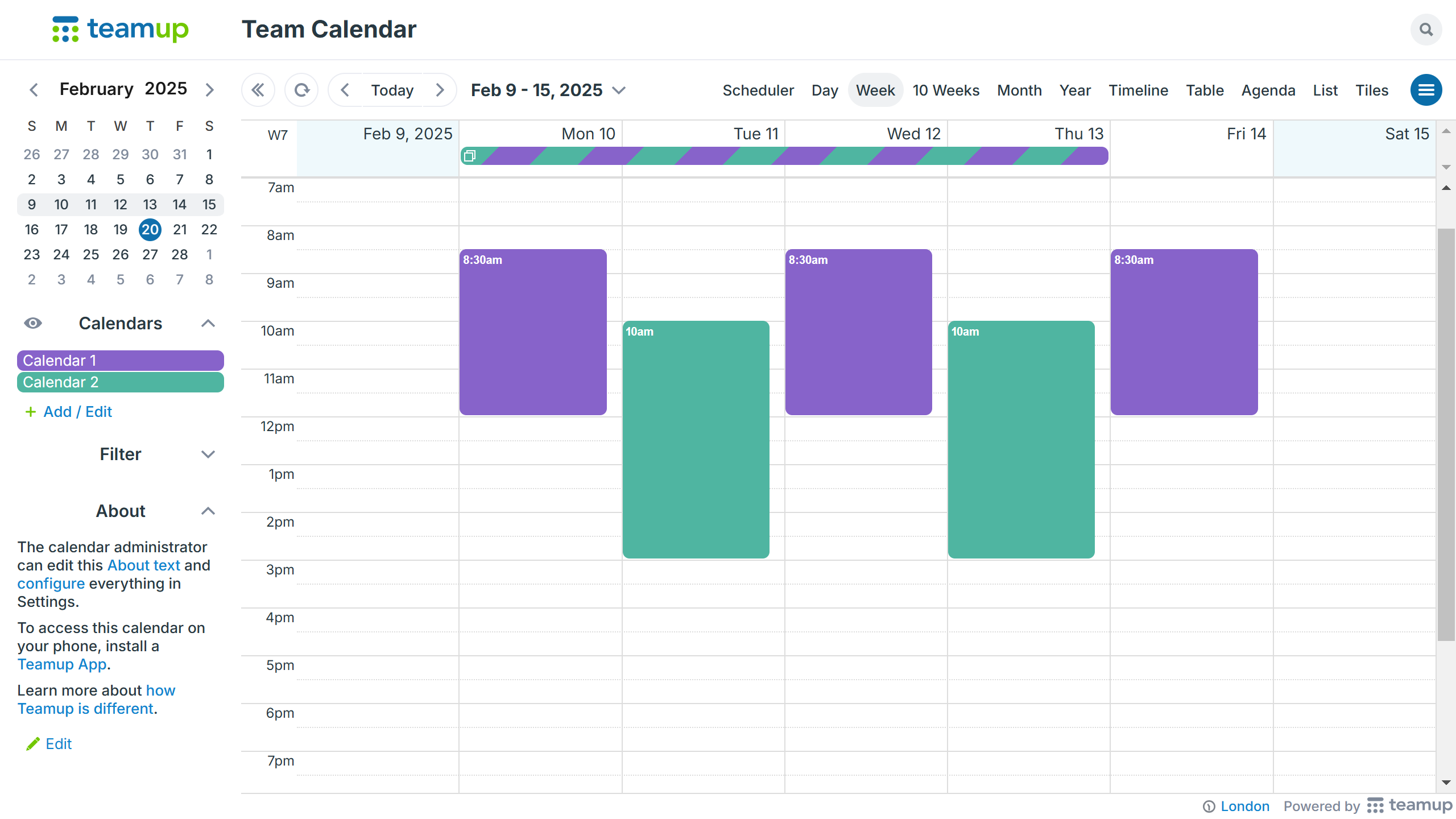The width and height of the screenshot is (1456, 819).
Task: Toggle Calendar 1 visibility
Action: point(120,361)
